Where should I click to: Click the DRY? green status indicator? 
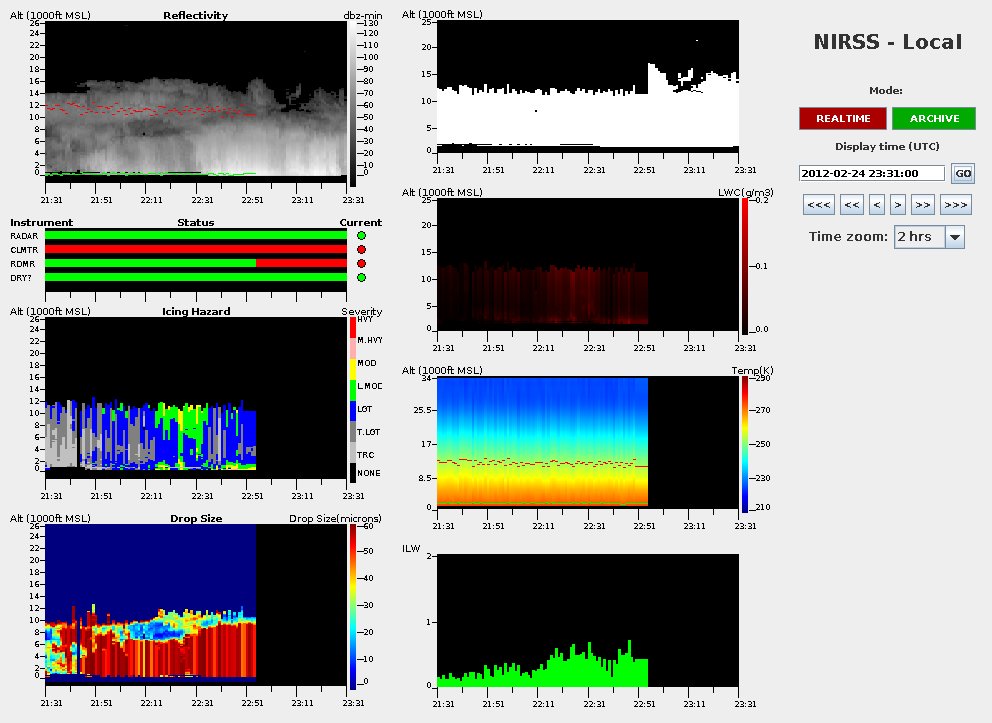click(x=362, y=278)
